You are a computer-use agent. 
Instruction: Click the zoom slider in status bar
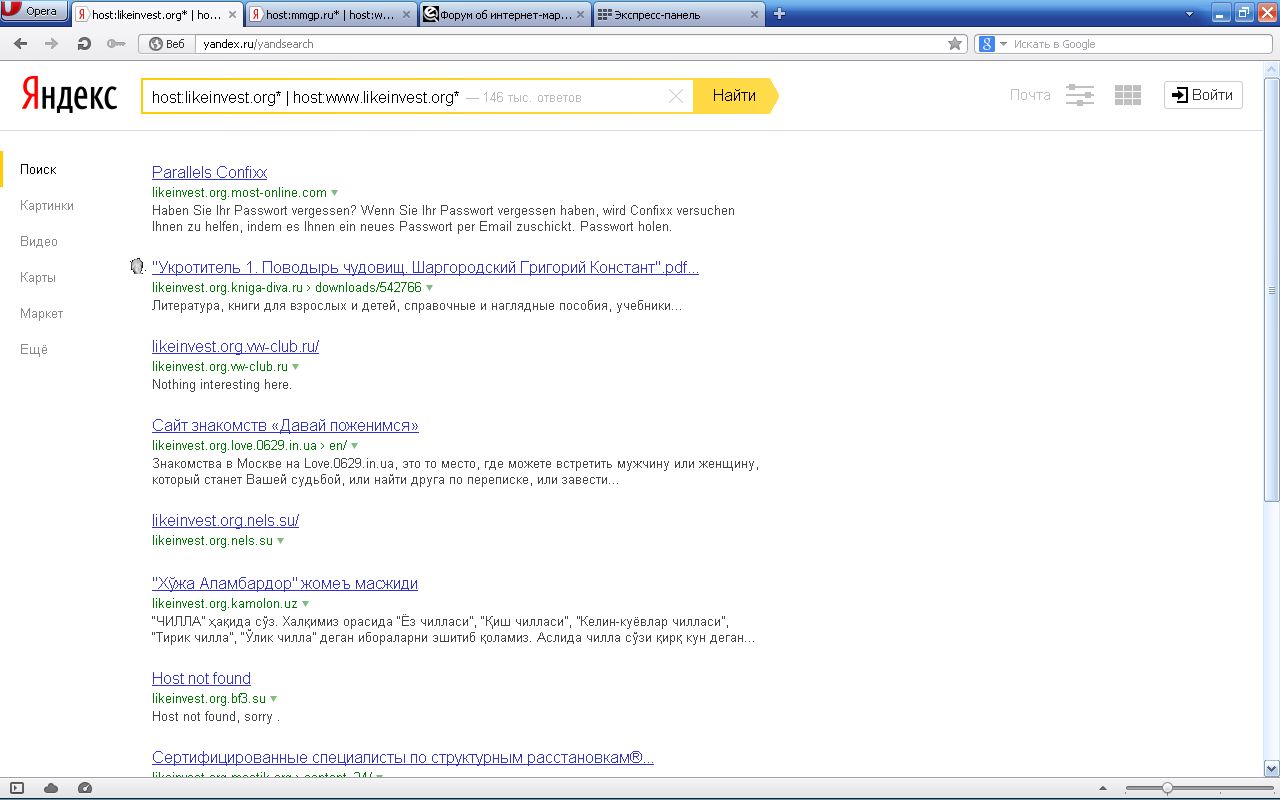[1167, 788]
